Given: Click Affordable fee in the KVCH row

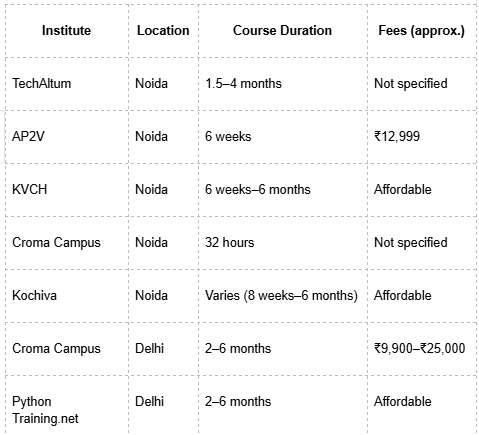Looking at the screenshot, I should click(422, 190).
